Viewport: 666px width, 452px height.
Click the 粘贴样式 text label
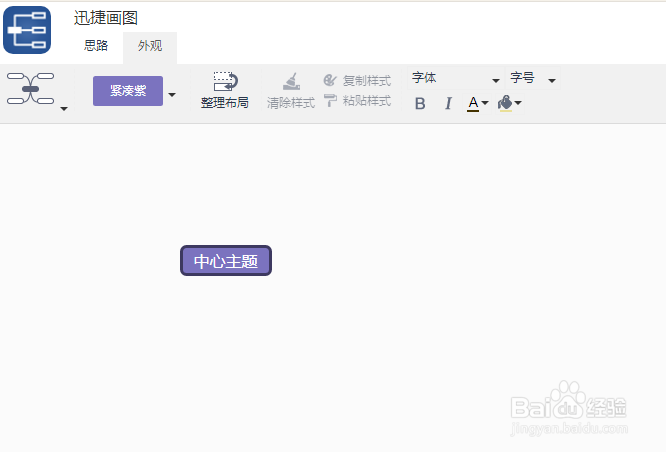pyautogui.click(x=367, y=101)
